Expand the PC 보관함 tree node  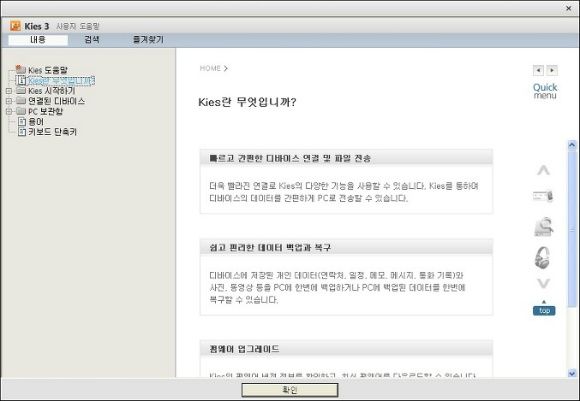[9, 111]
